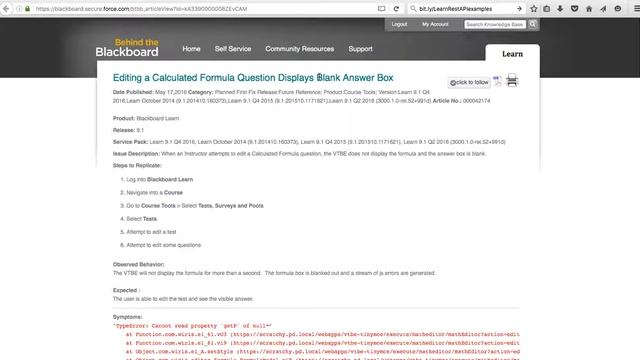Click the paper plane send icon
The height and width of the screenshot is (360, 640).
(603, 9)
